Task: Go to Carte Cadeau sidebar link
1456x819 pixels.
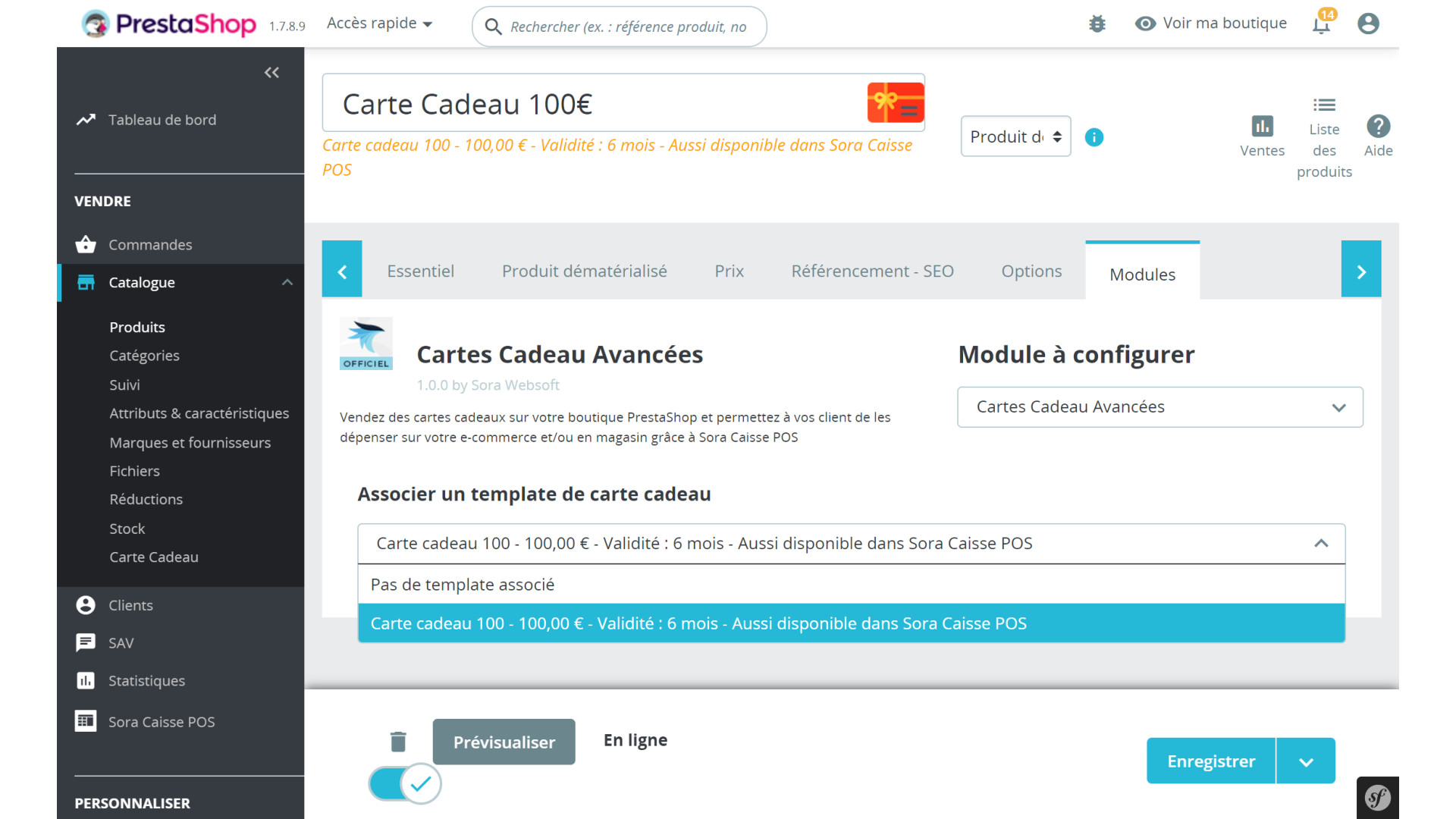Action: tap(154, 557)
